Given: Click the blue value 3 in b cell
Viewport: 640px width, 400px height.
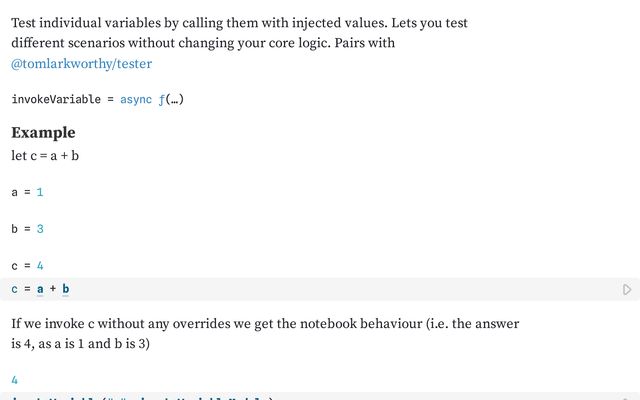Looking at the screenshot, I should click(x=40, y=229).
